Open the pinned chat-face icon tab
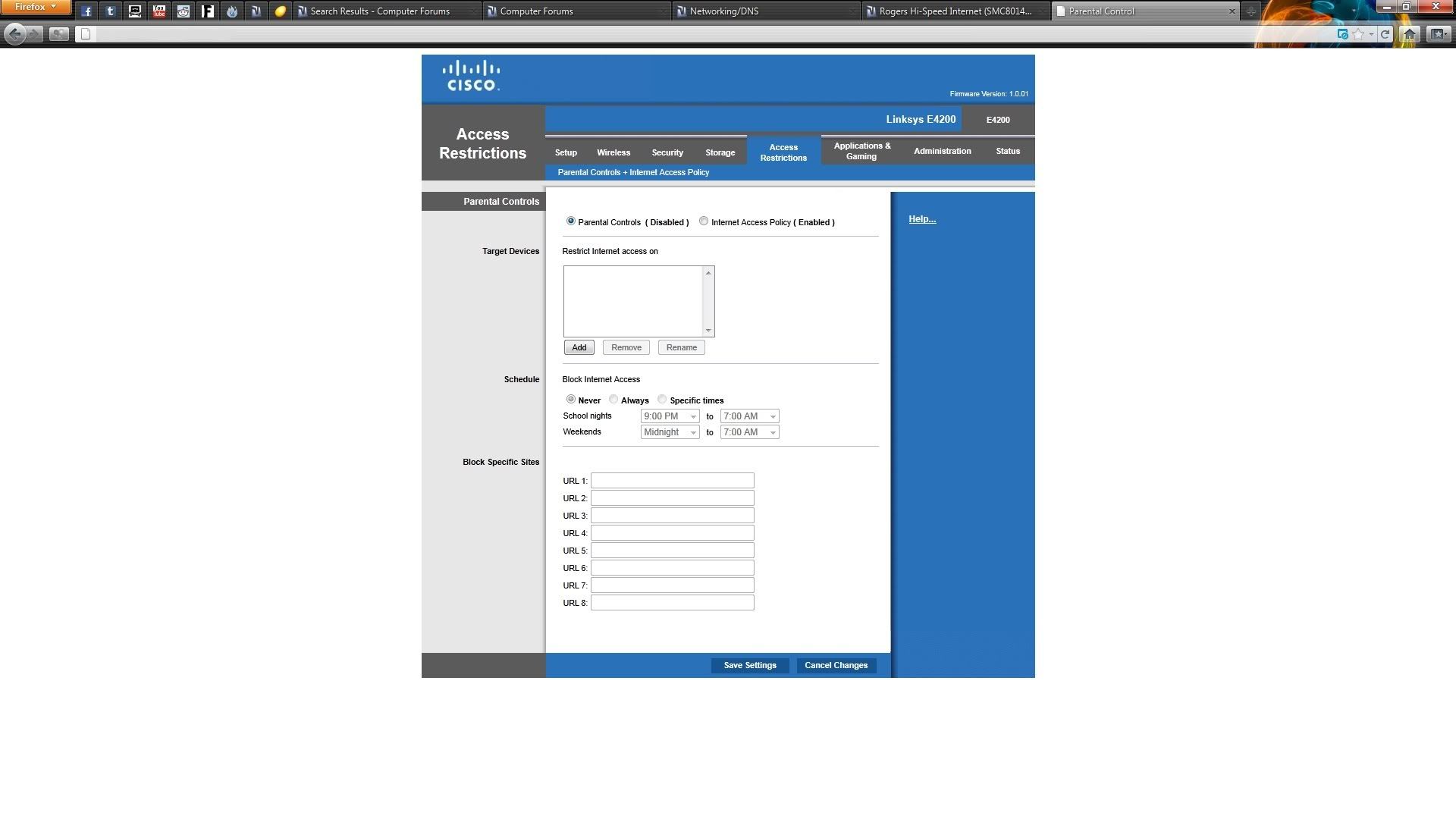Screen dimensions: 1456x819 [135, 11]
